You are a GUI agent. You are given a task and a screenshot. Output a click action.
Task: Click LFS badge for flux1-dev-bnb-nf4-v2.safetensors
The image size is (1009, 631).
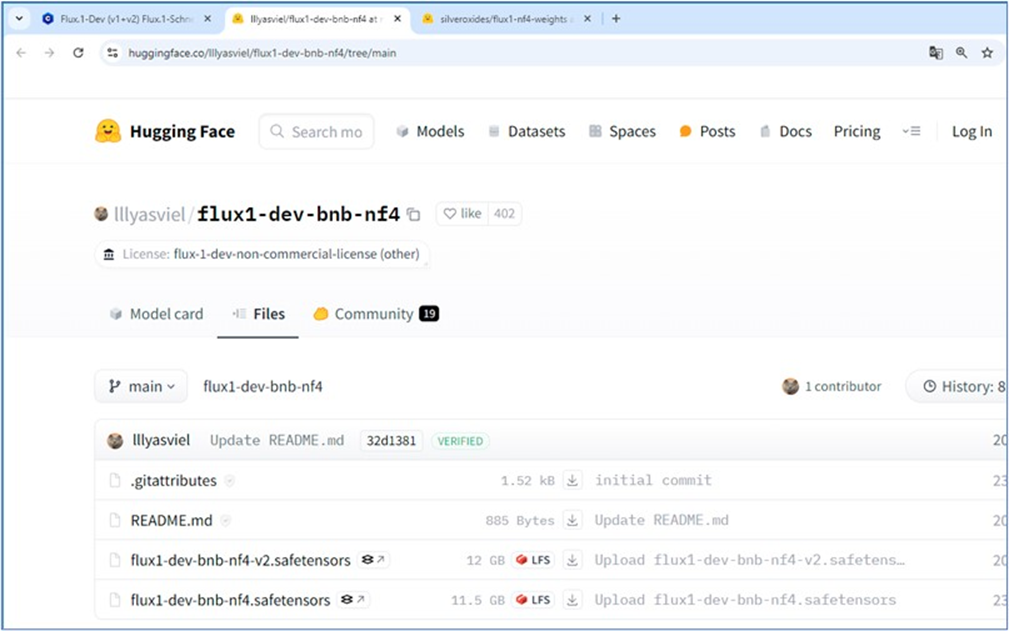click(533, 560)
